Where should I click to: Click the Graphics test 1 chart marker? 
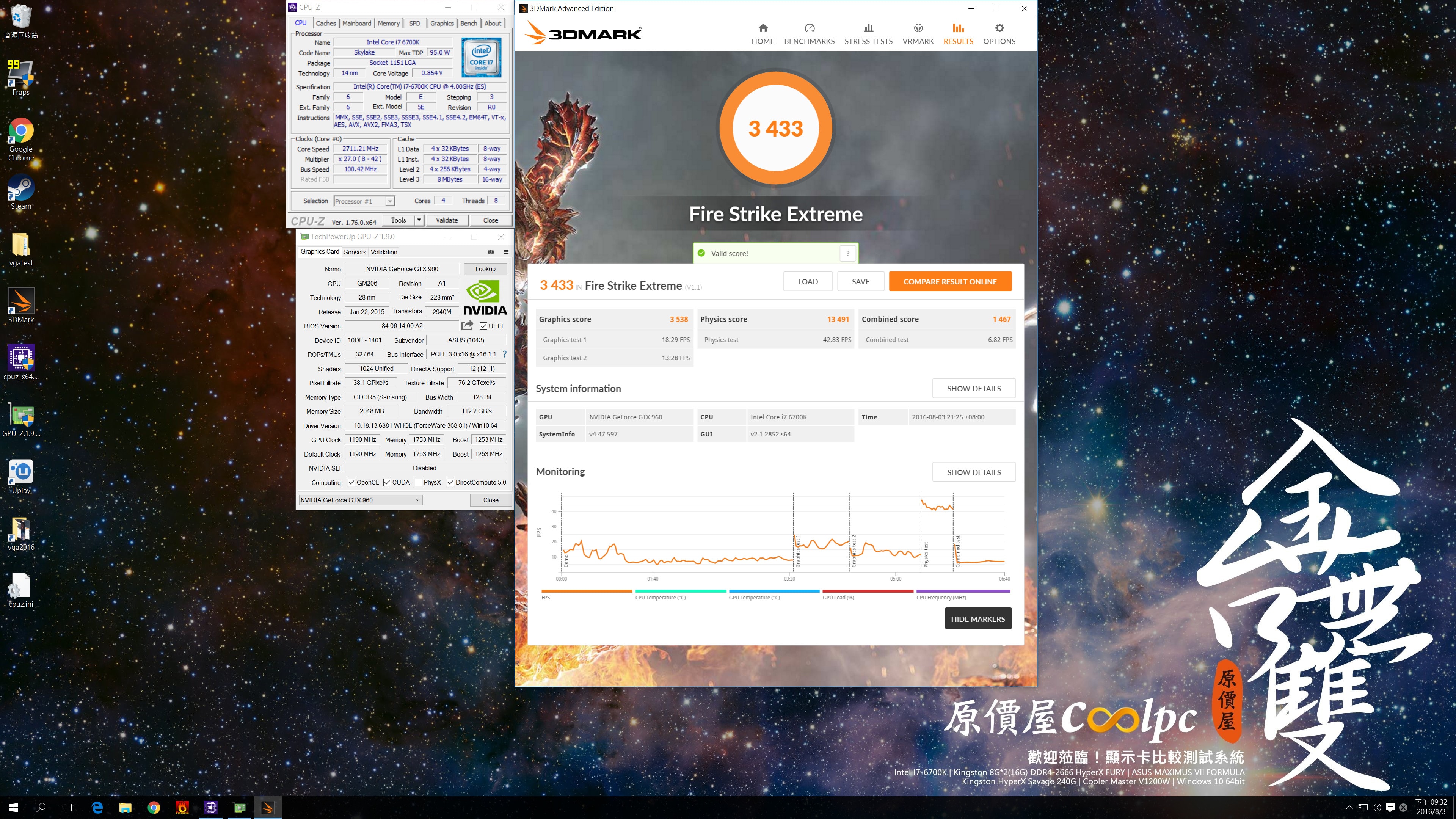[797, 551]
